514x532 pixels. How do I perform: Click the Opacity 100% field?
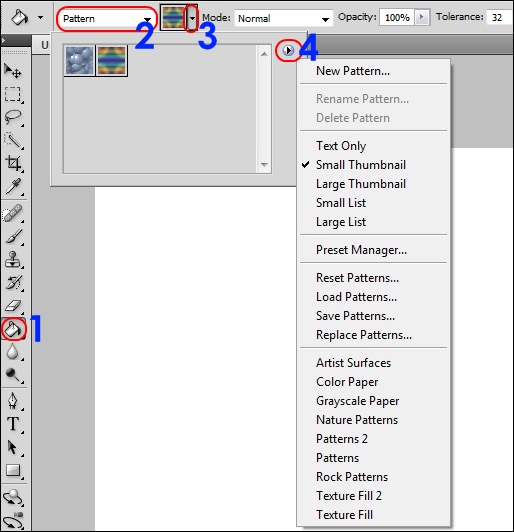click(x=397, y=17)
